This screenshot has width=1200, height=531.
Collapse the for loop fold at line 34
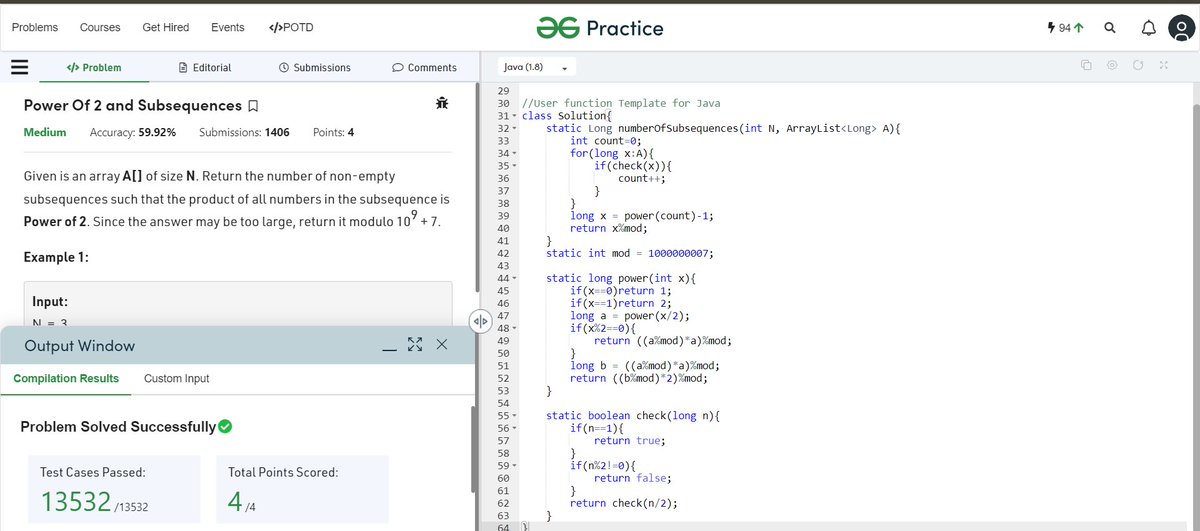[x=515, y=153]
